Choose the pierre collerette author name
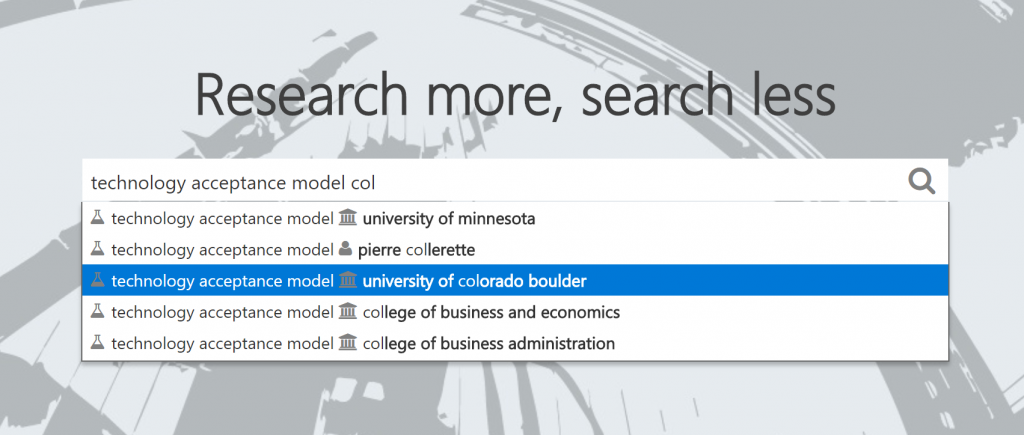Screen dimensions: 1024x435 [418, 249]
